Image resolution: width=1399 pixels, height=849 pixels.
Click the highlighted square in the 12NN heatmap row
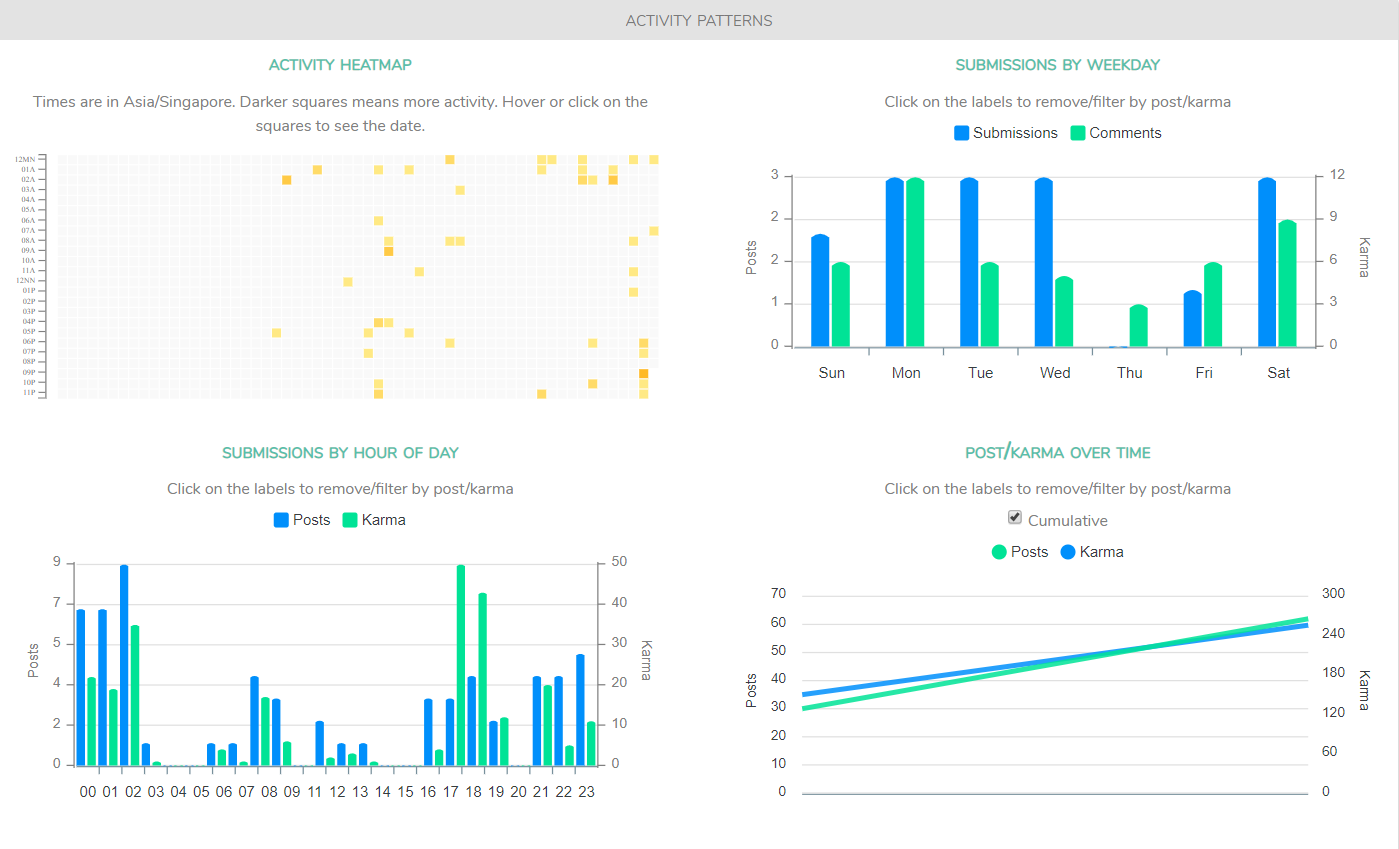[x=348, y=282]
